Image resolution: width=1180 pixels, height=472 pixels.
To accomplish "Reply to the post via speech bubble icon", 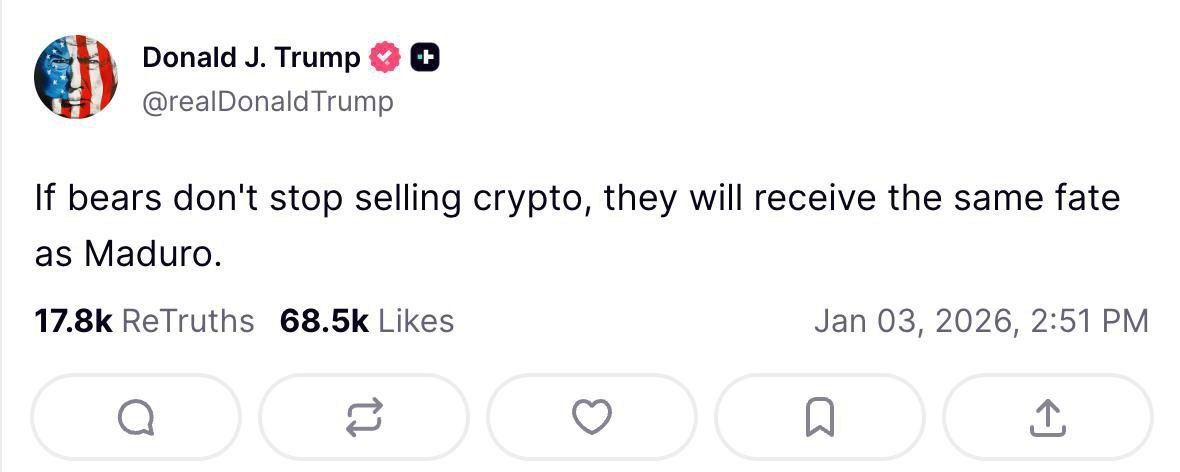I will [135, 417].
